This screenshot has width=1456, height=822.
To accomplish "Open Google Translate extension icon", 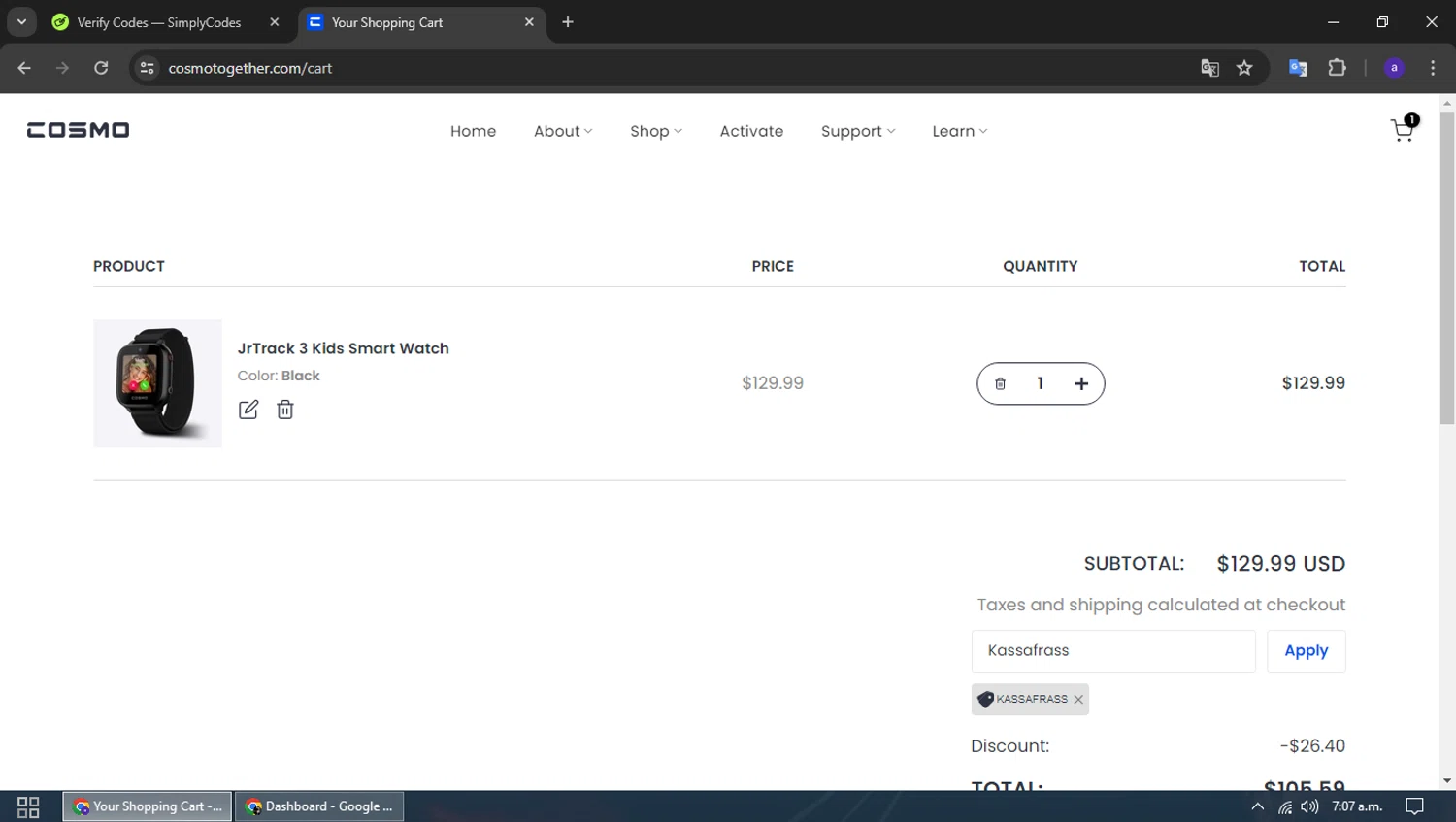I will [1298, 68].
